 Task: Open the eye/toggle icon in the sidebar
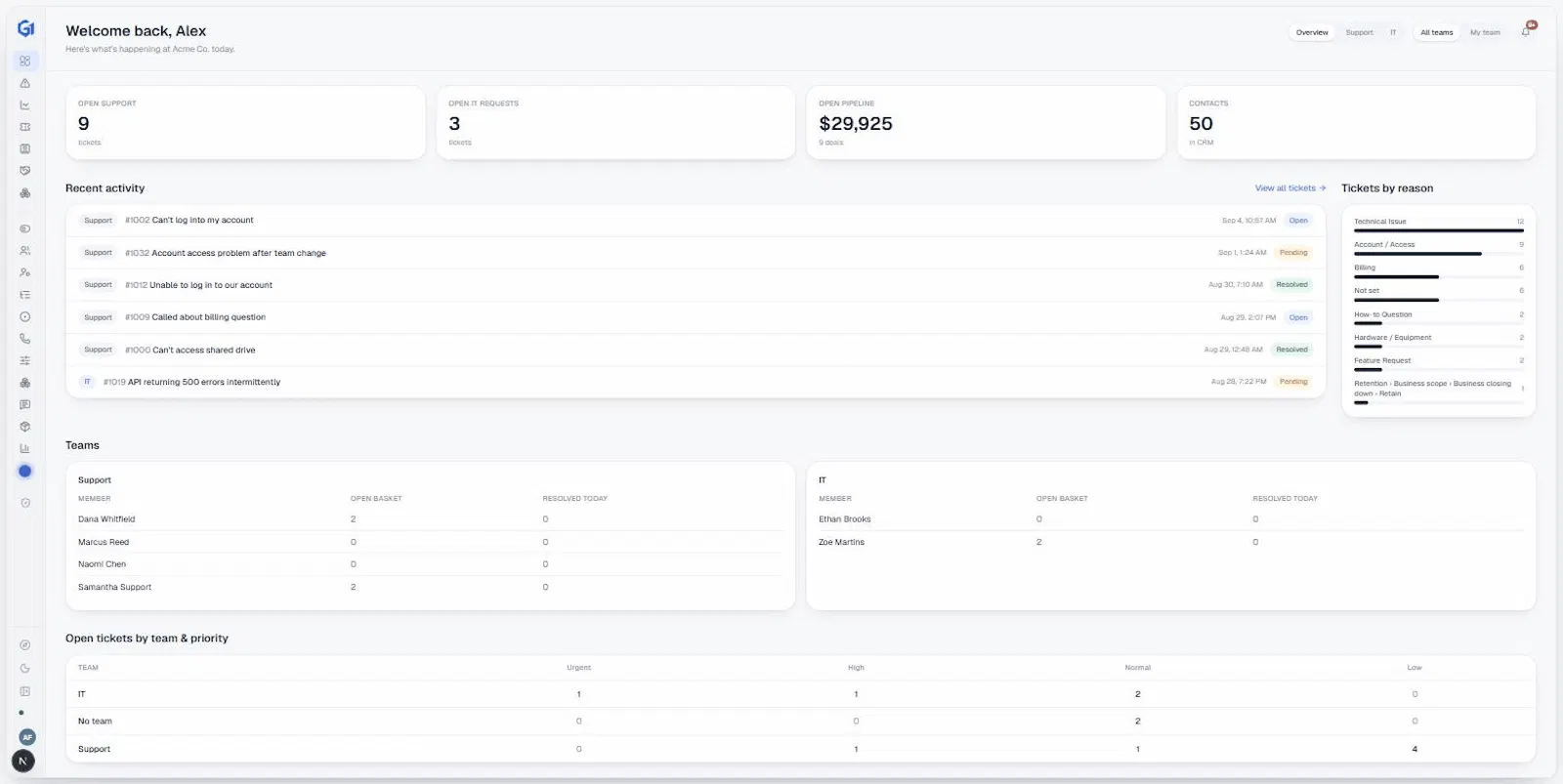tap(25, 228)
